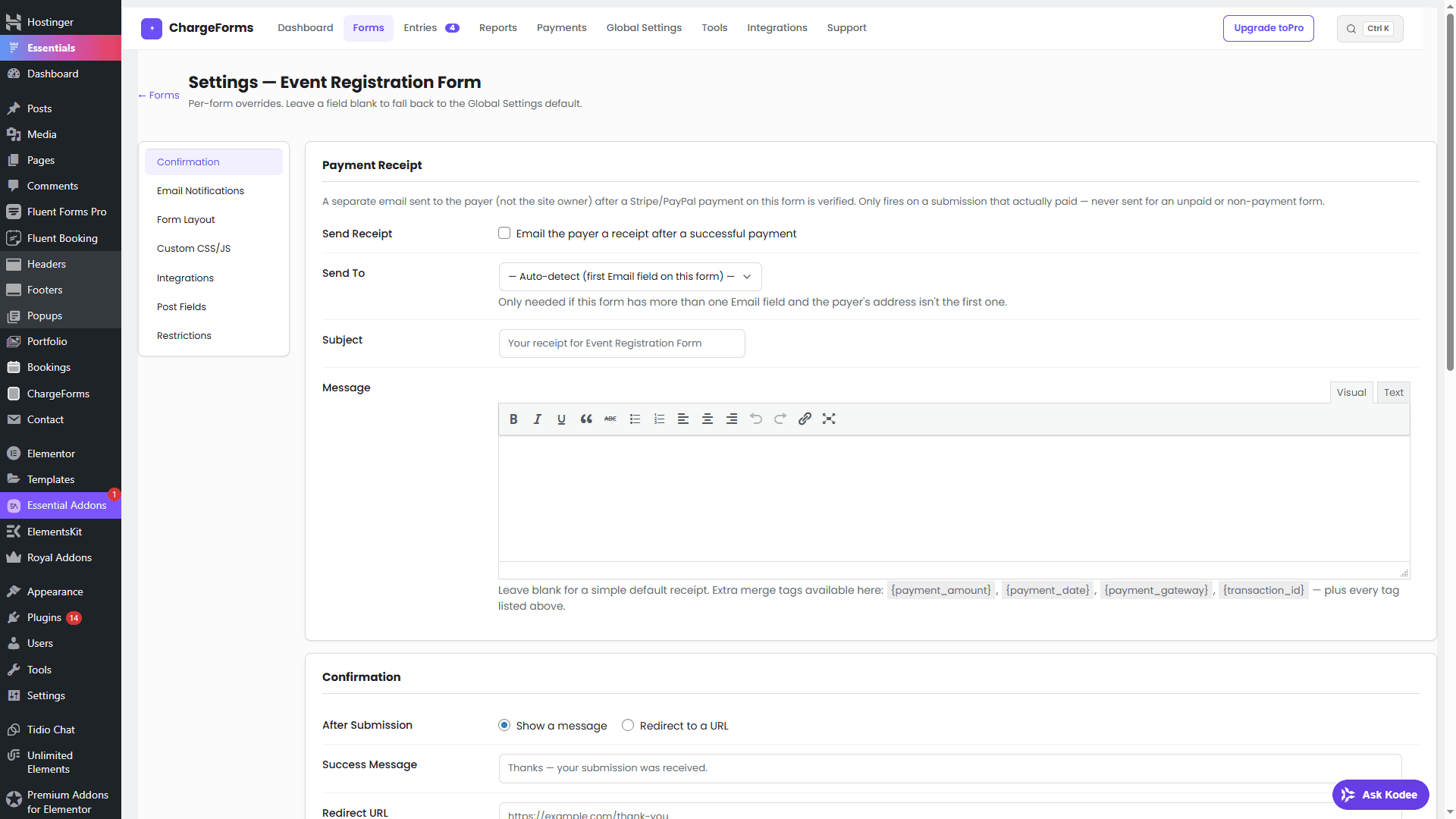Click the Appearance brush icon

pos(14,591)
